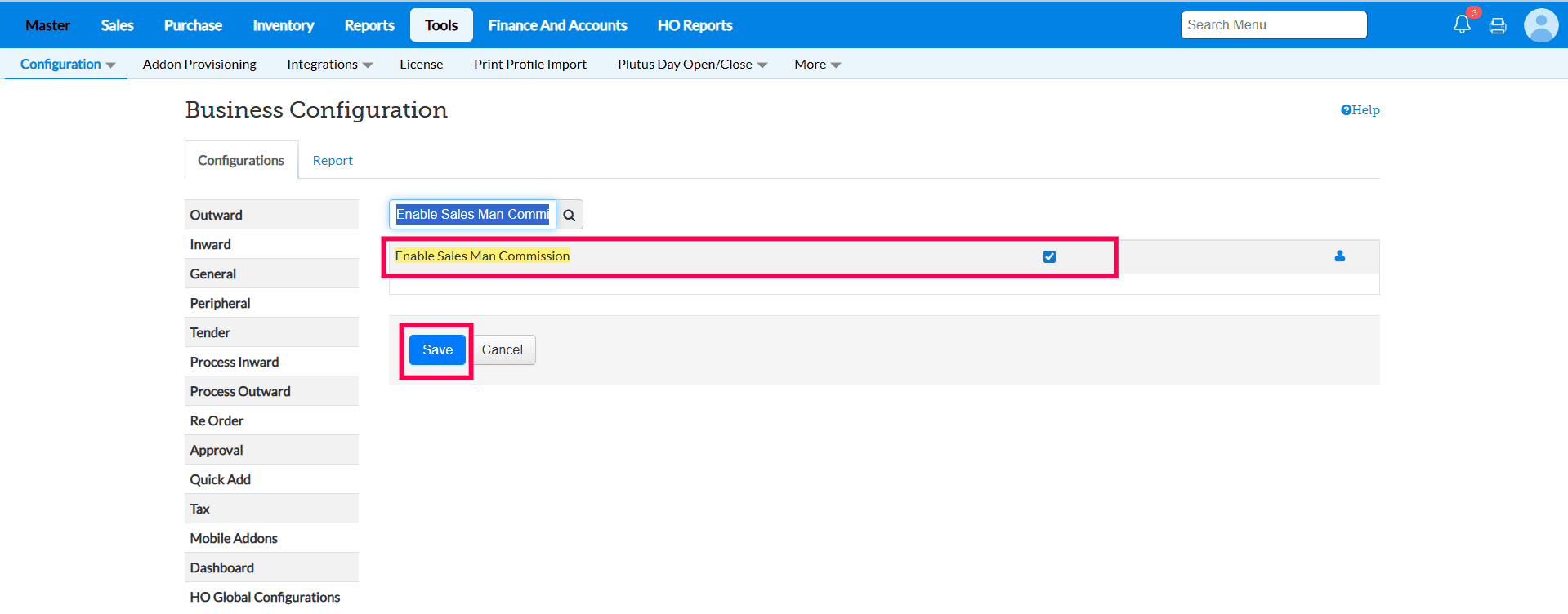Viewport: 1568px width, 614px height.
Task: Expand the Integrations dropdown
Action: 329,65
